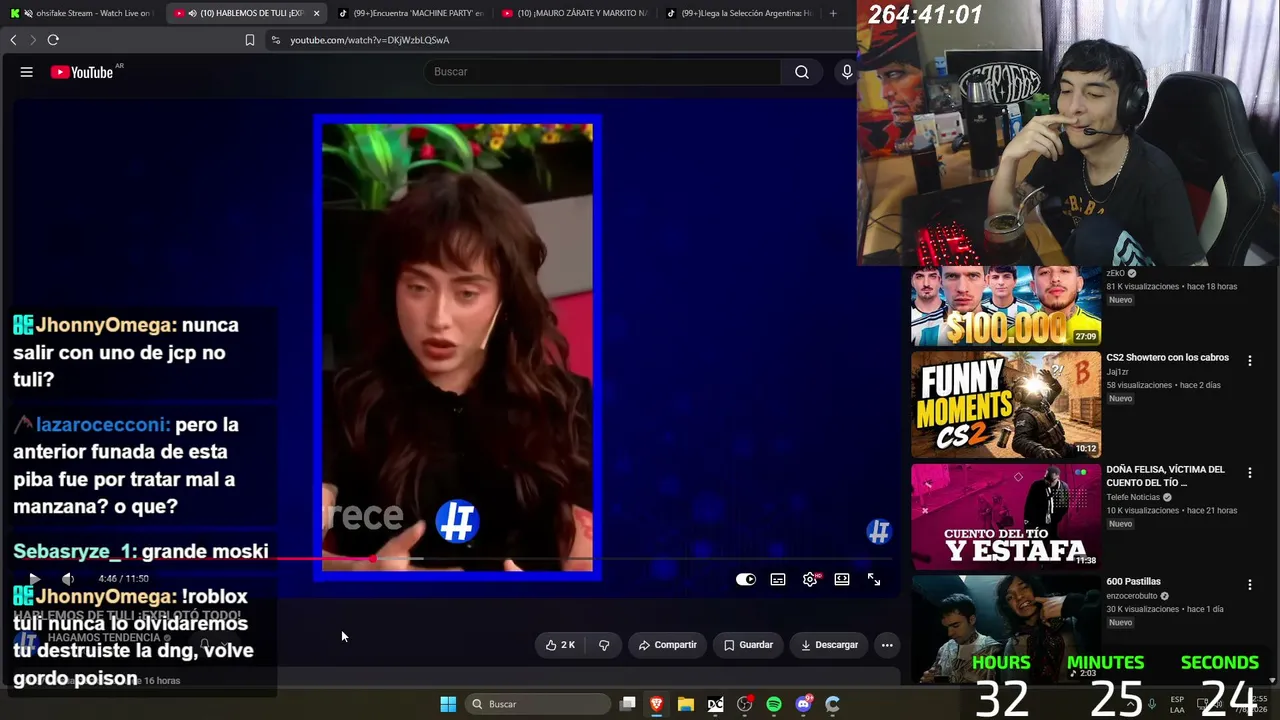This screenshot has height=720, width=1280.
Task: Open options for 600 Pastillas video
Action: [1249, 585]
